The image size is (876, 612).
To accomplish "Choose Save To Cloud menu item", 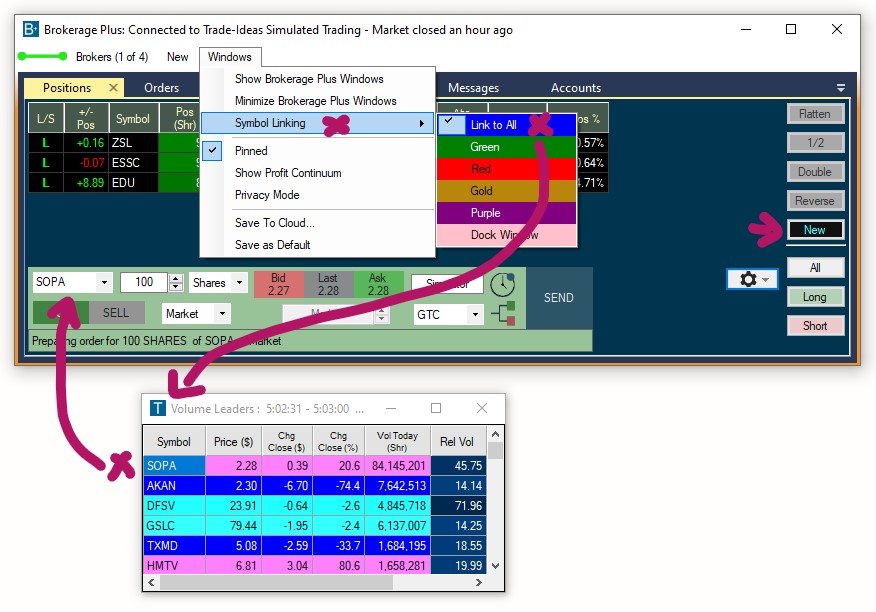I will [x=274, y=223].
